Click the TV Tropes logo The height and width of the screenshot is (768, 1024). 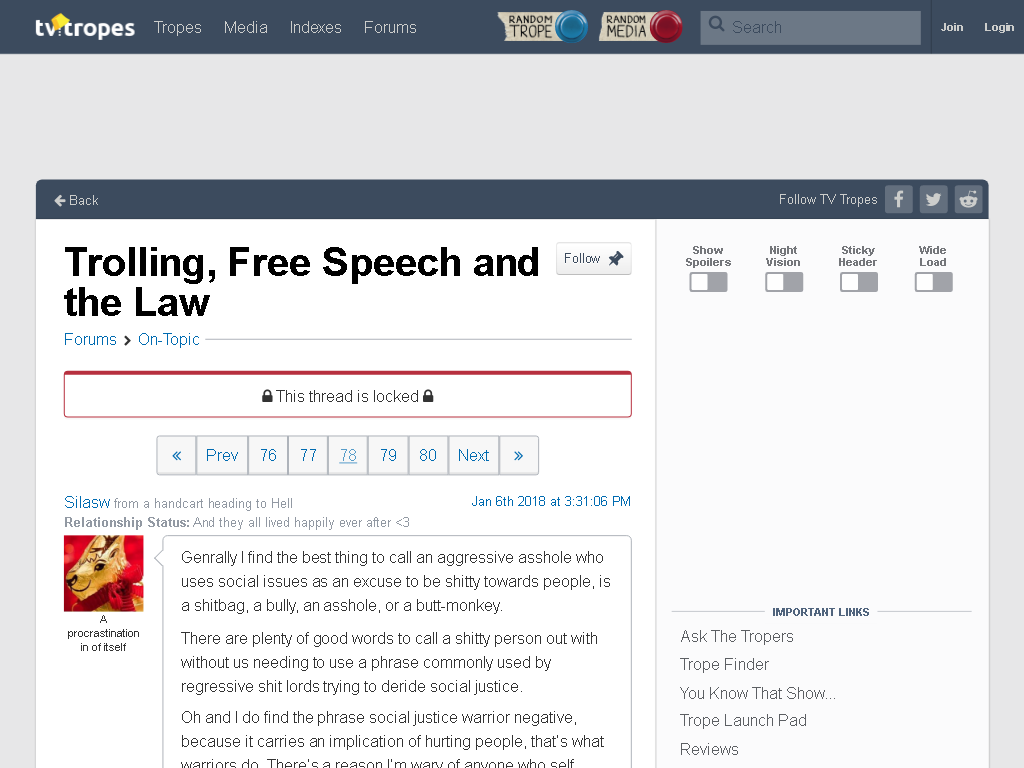click(85, 27)
